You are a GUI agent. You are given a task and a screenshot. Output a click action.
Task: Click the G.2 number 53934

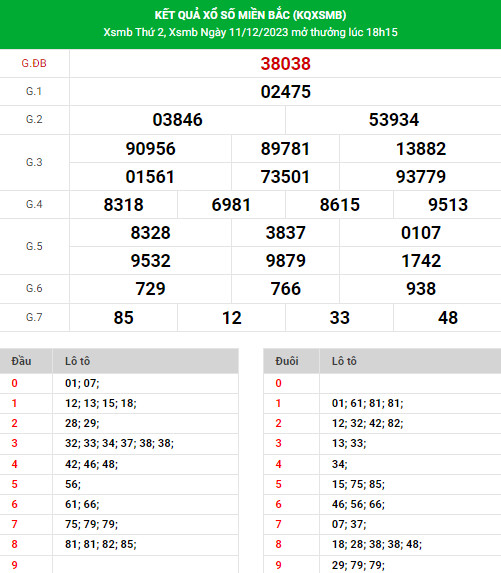point(394,120)
